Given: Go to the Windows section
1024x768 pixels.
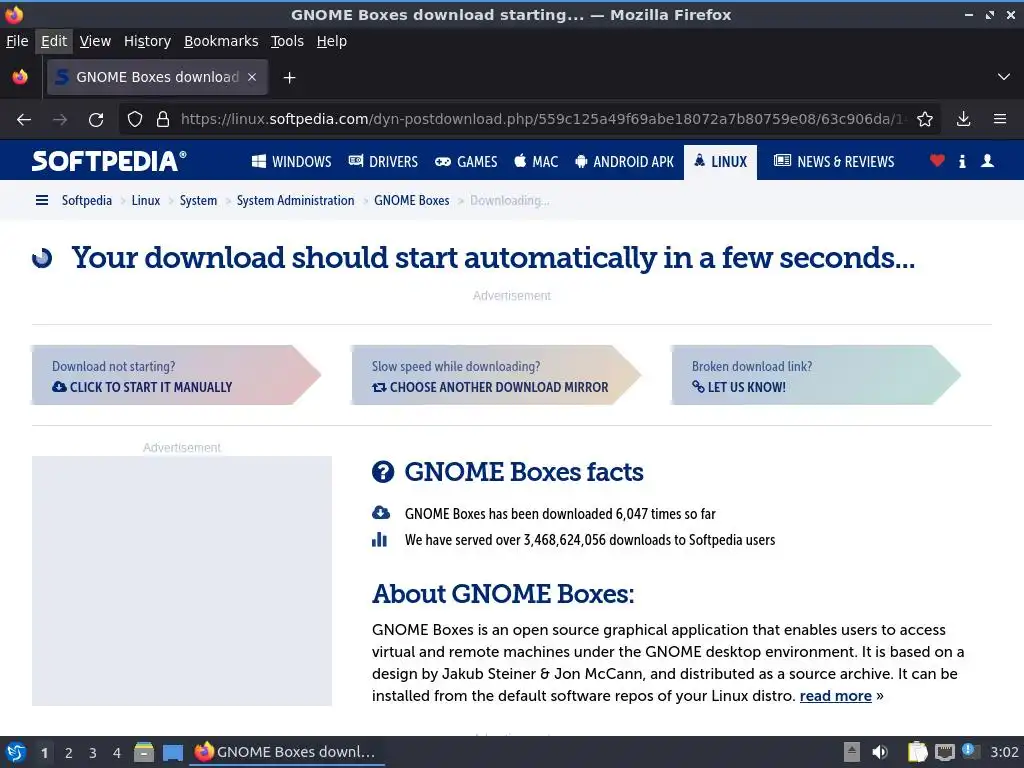Looking at the screenshot, I should 292,162.
